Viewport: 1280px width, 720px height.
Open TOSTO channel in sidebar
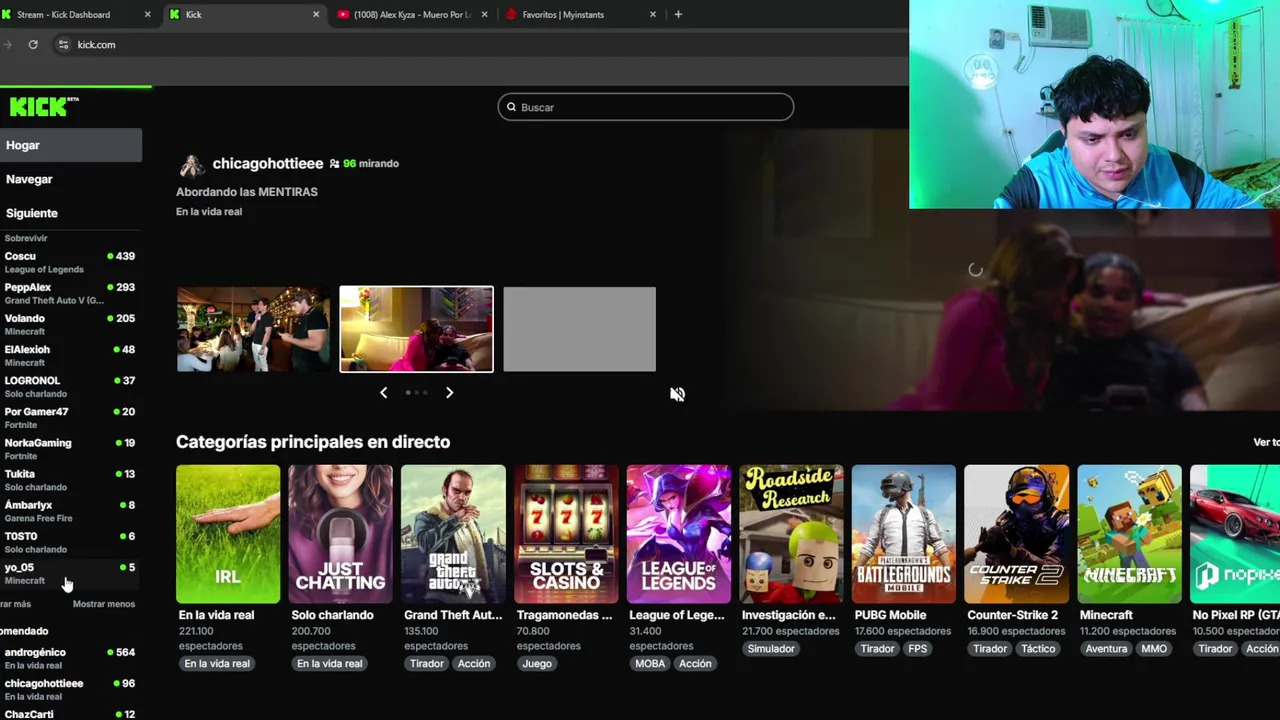click(x=70, y=541)
